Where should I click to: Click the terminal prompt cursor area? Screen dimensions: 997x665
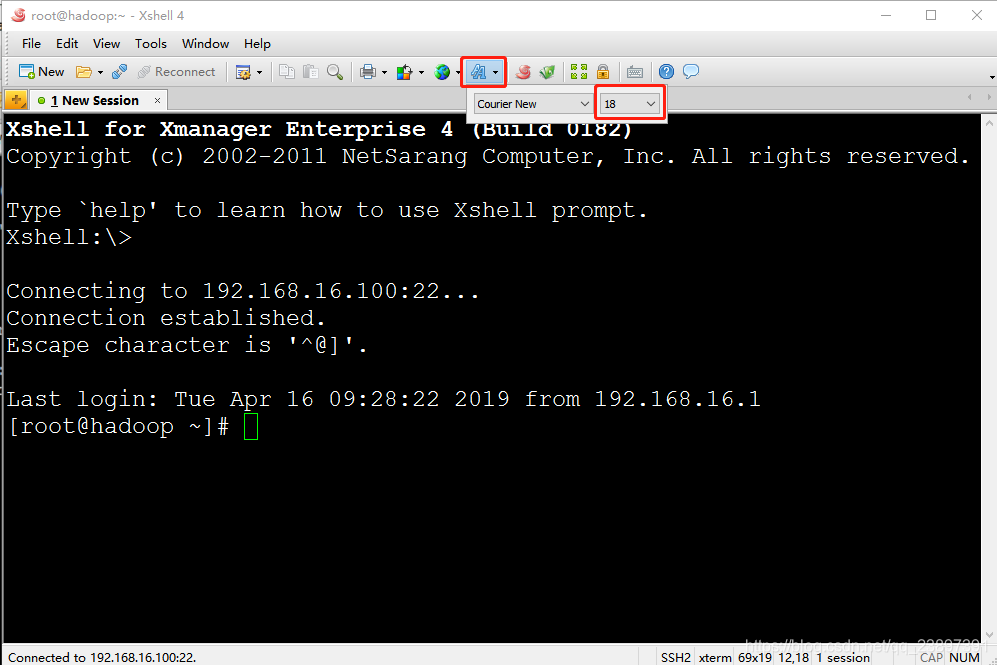[x=251, y=427]
